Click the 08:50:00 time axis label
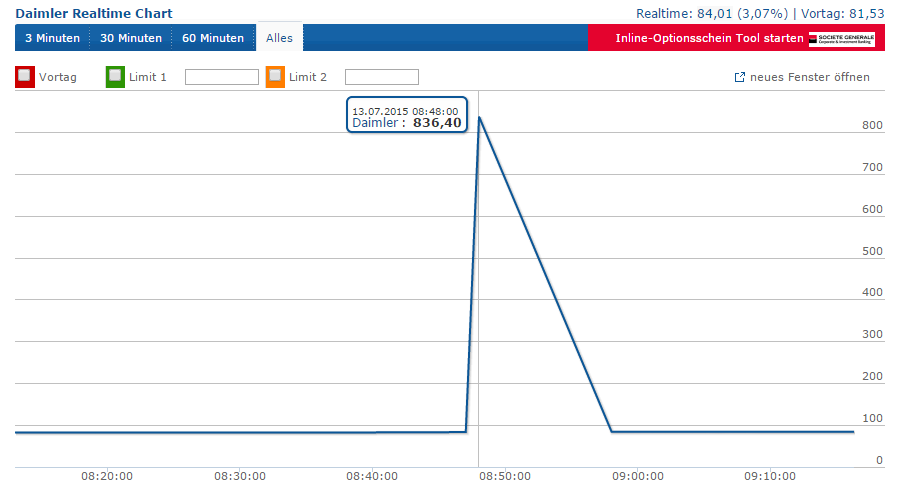The height and width of the screenshot is (492, 899). (x=505, y=476)
